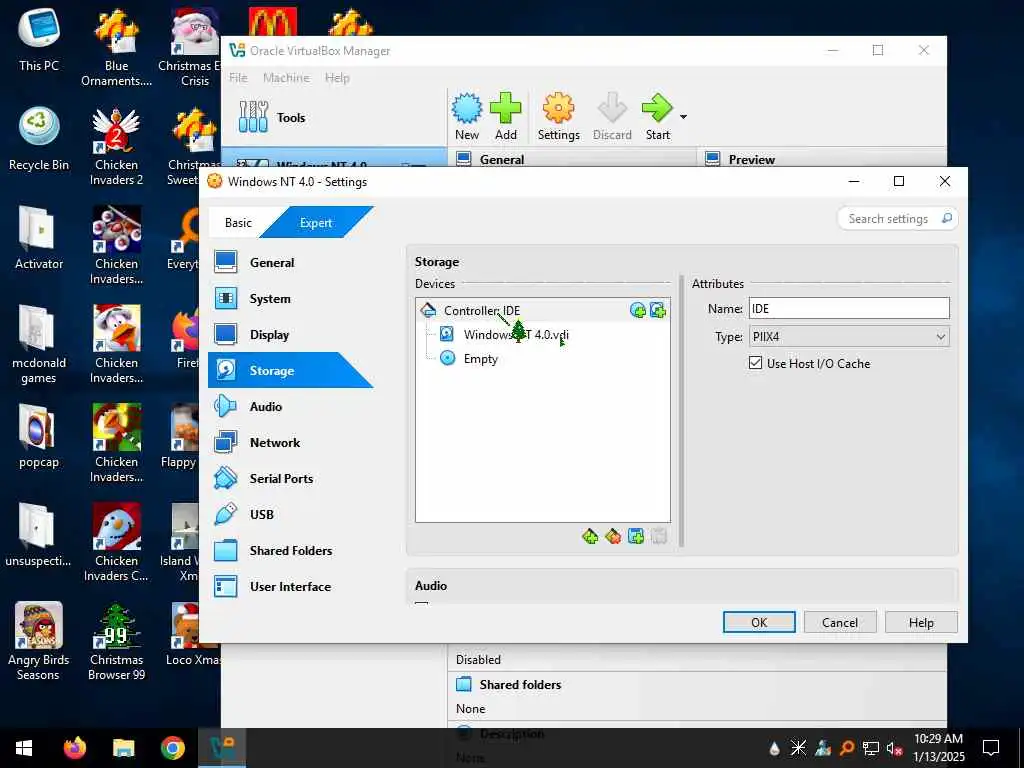Switch to the Expert tab
The image size is (1024, 768).
[316, 223]
